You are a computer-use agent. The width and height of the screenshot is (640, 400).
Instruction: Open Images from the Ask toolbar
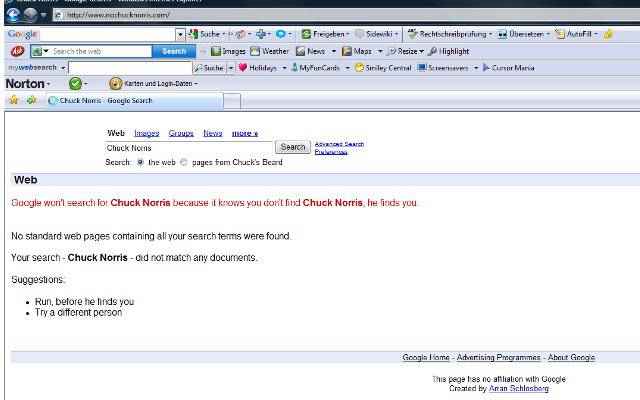[228, 51]
